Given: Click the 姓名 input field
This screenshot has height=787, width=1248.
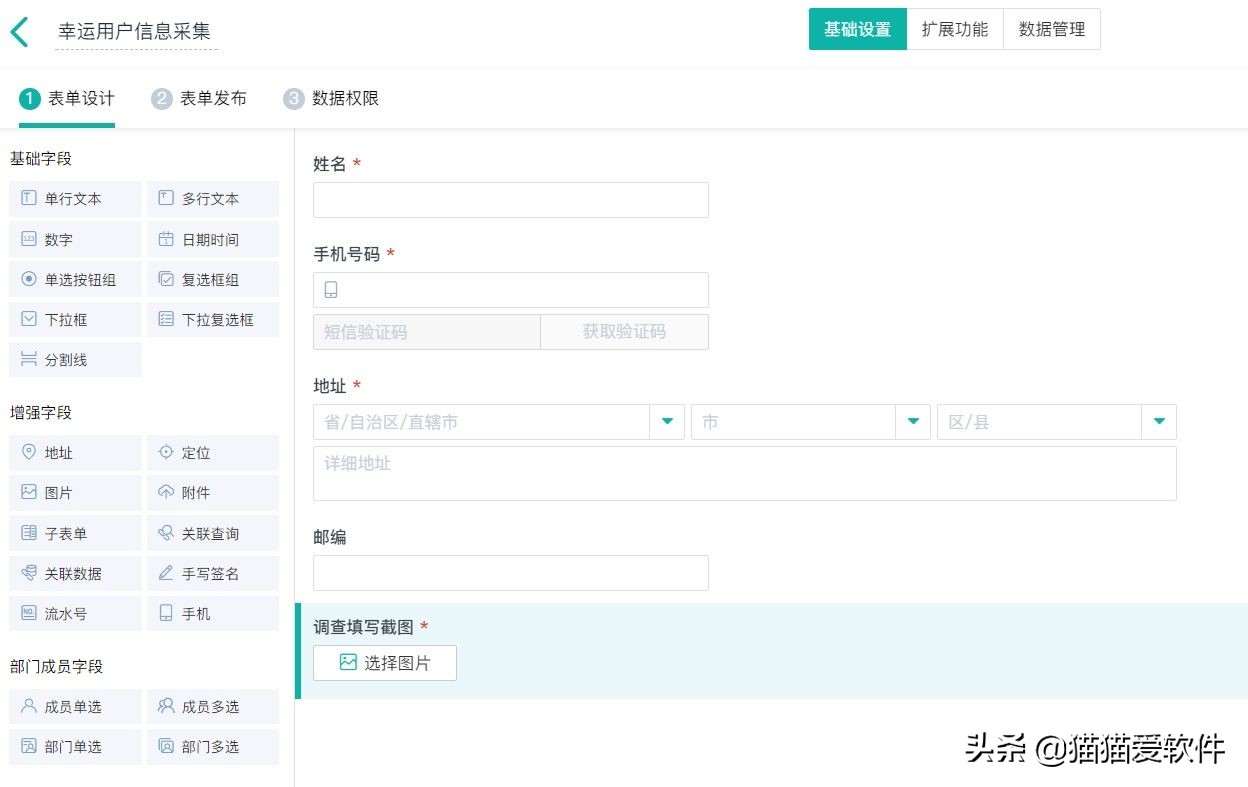Looking at the screenshot, I should [x=510, y=199].
